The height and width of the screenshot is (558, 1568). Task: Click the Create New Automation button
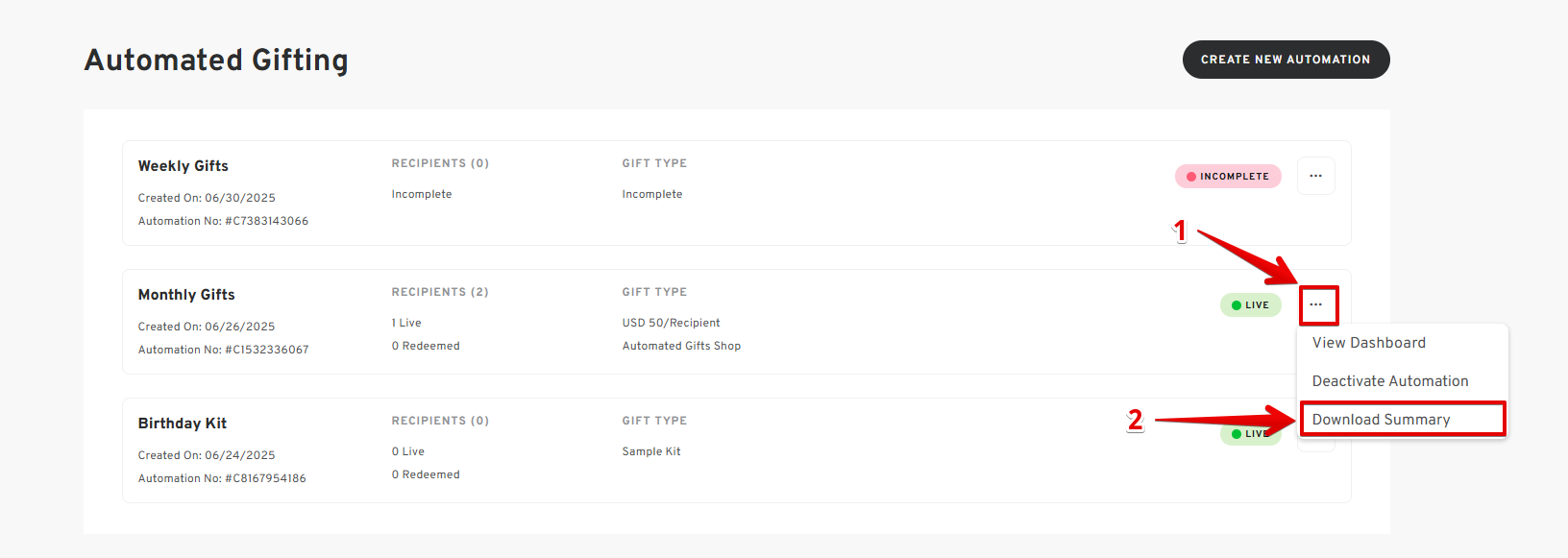point(1286,60)
